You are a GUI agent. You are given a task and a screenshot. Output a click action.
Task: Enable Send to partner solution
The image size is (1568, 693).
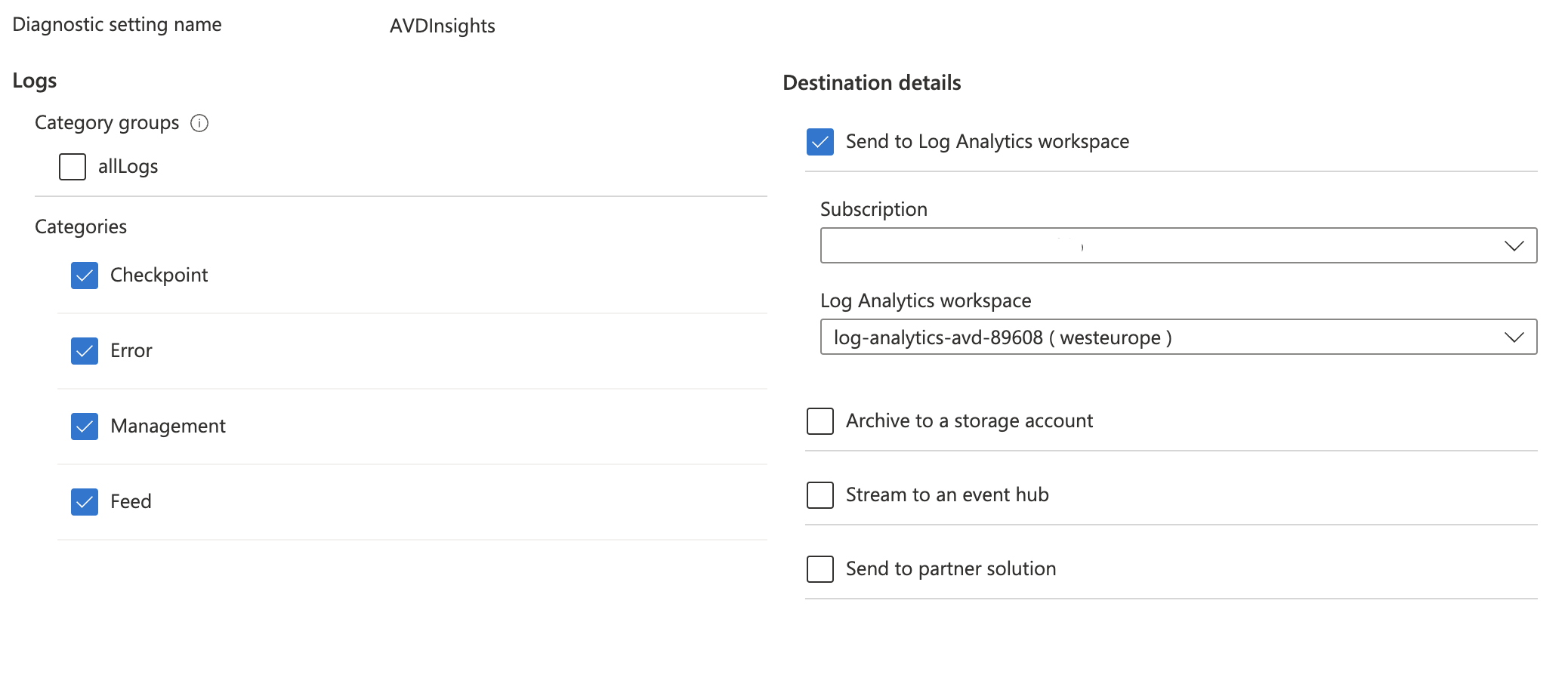[x=819, y=569]
